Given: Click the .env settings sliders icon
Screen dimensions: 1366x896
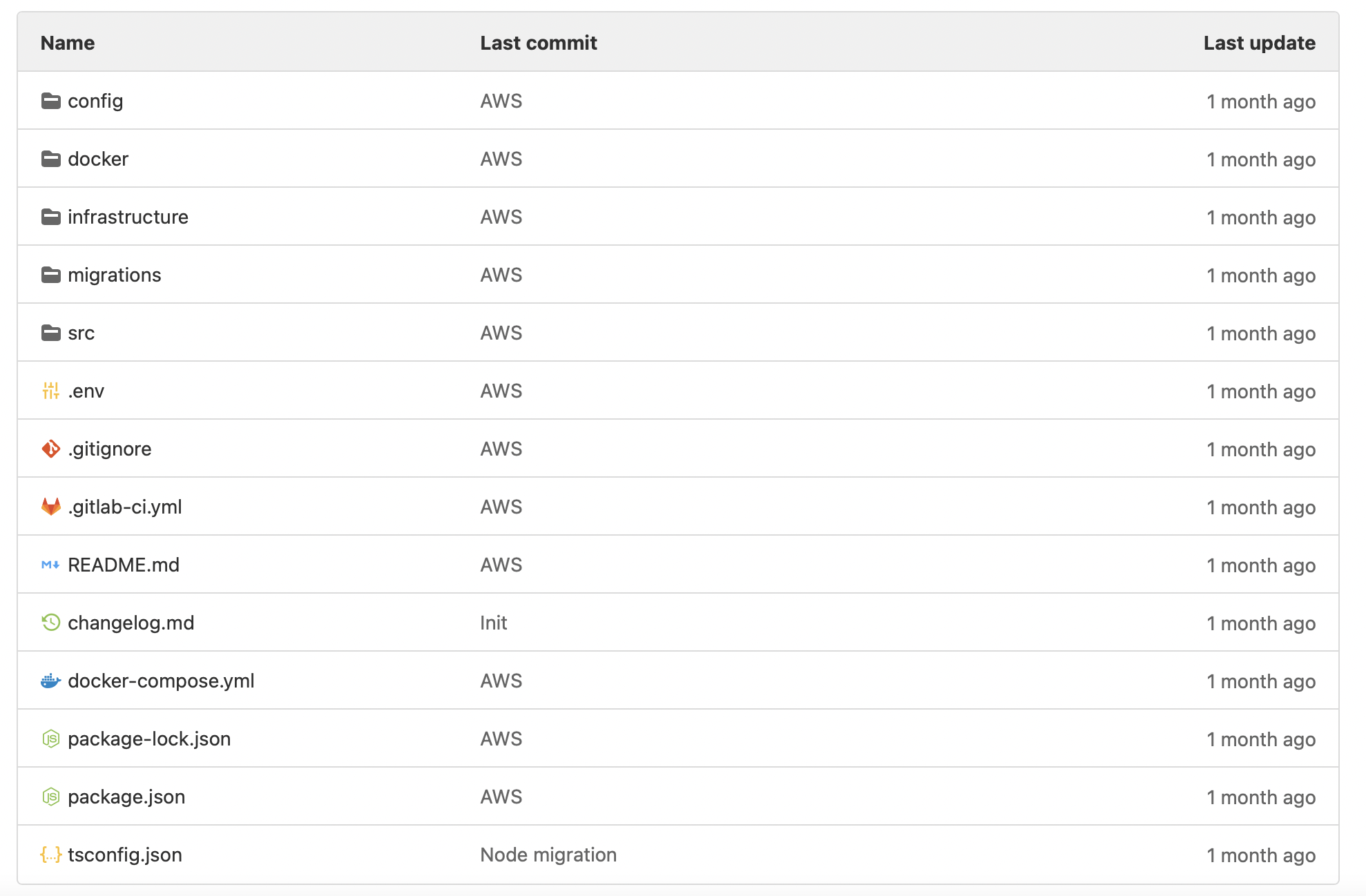Looking at the screenshot, I should (x=50, y=391).
